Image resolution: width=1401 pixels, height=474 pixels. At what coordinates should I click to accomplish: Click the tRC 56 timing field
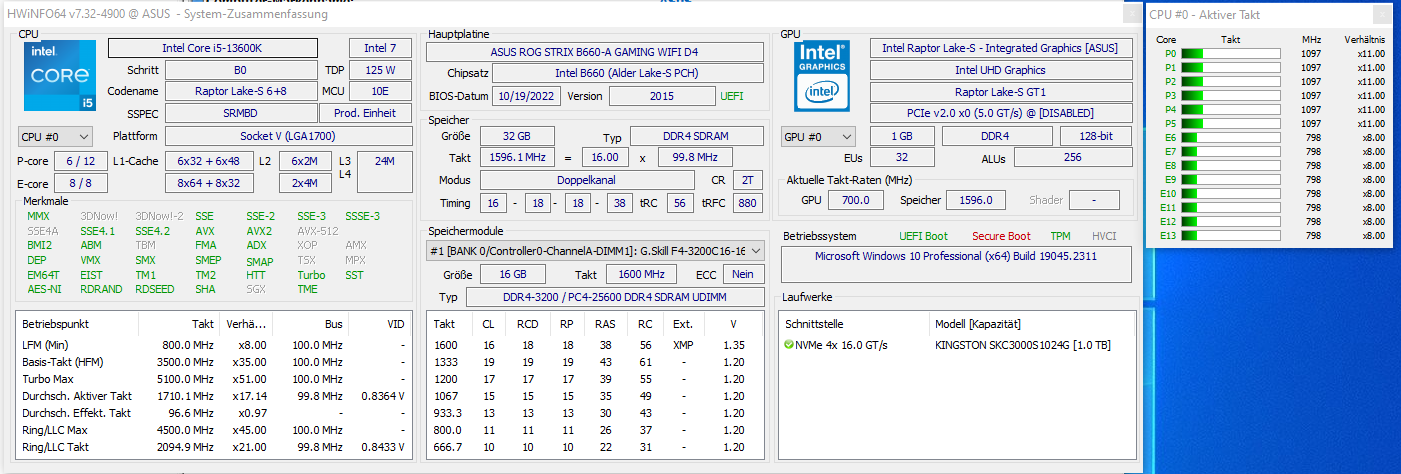pos(681,203)
